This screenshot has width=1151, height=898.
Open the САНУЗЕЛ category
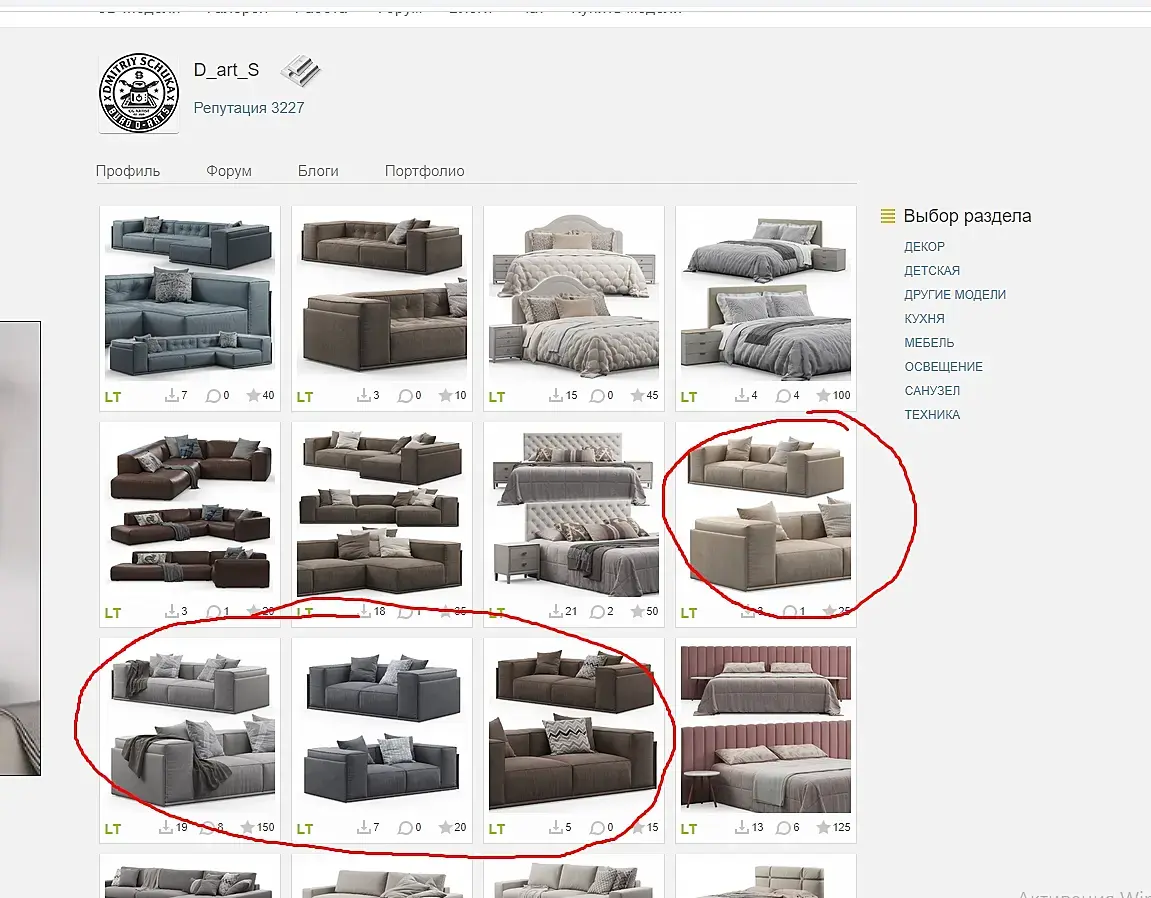tap(932, 391)
